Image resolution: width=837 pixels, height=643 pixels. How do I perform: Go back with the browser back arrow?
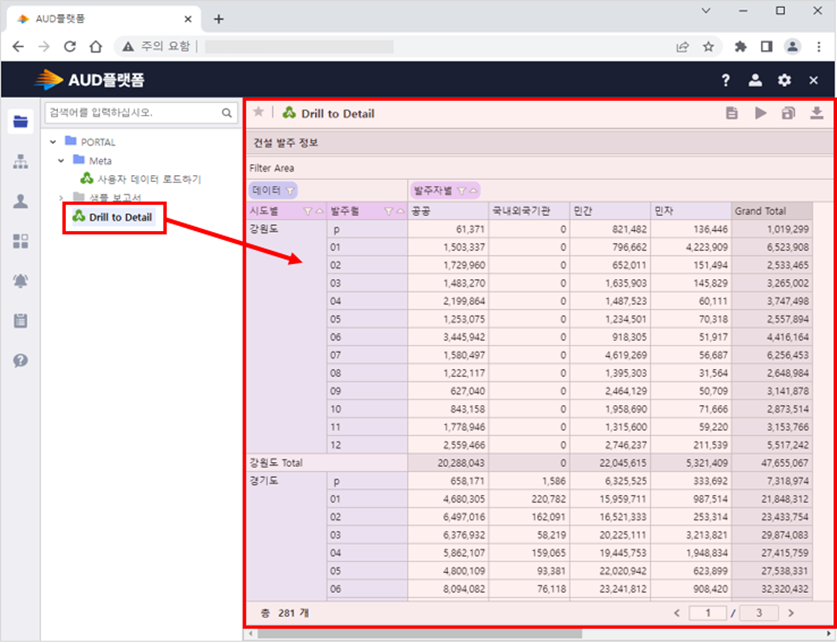tap(18, 47)
